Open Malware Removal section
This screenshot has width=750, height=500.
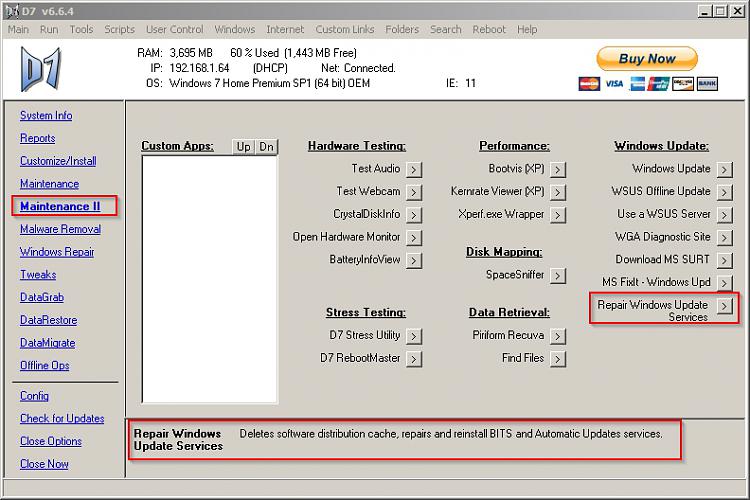tap(60, 229)
